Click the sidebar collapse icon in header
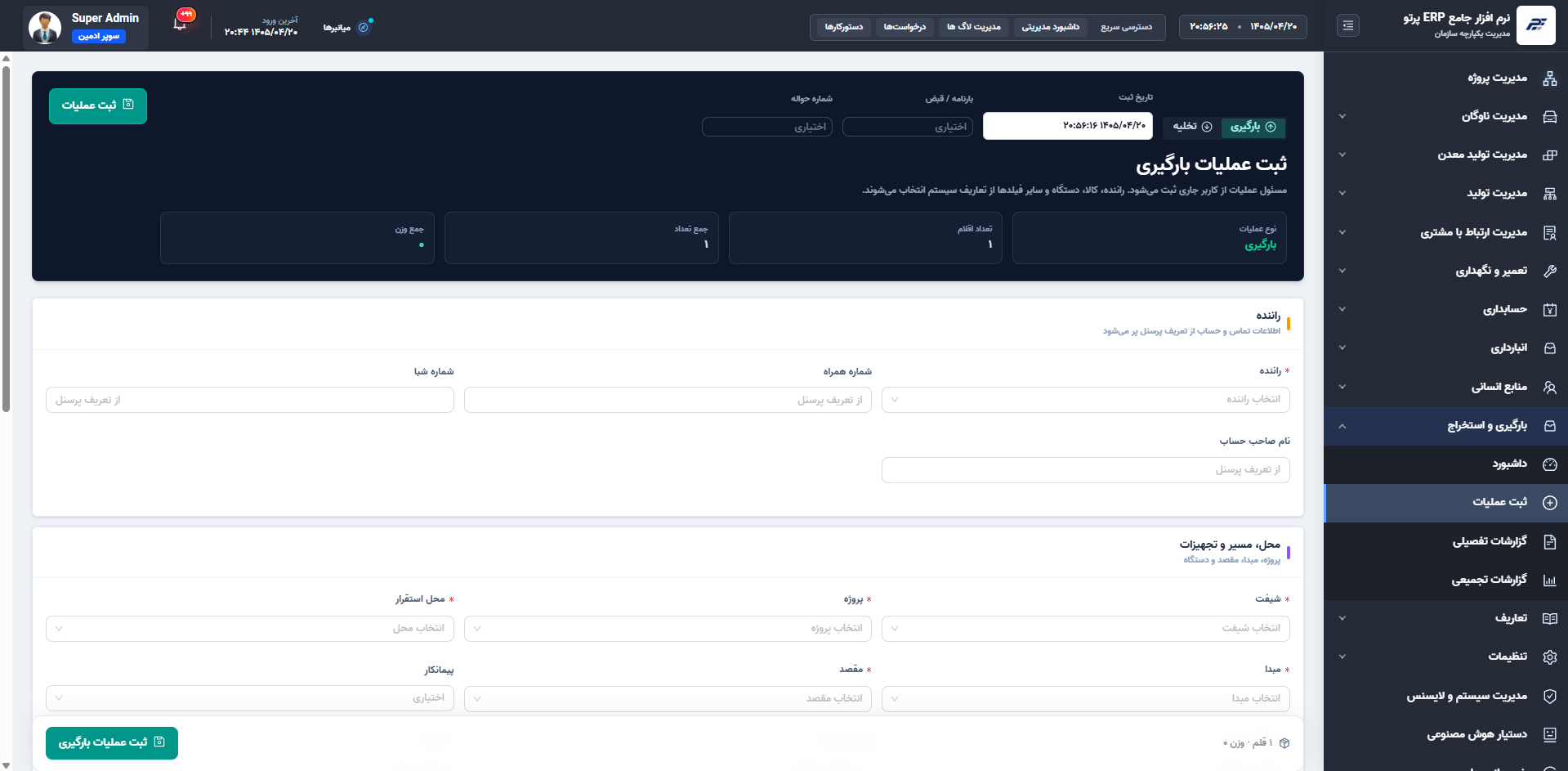 click(x=1348, y=26)
